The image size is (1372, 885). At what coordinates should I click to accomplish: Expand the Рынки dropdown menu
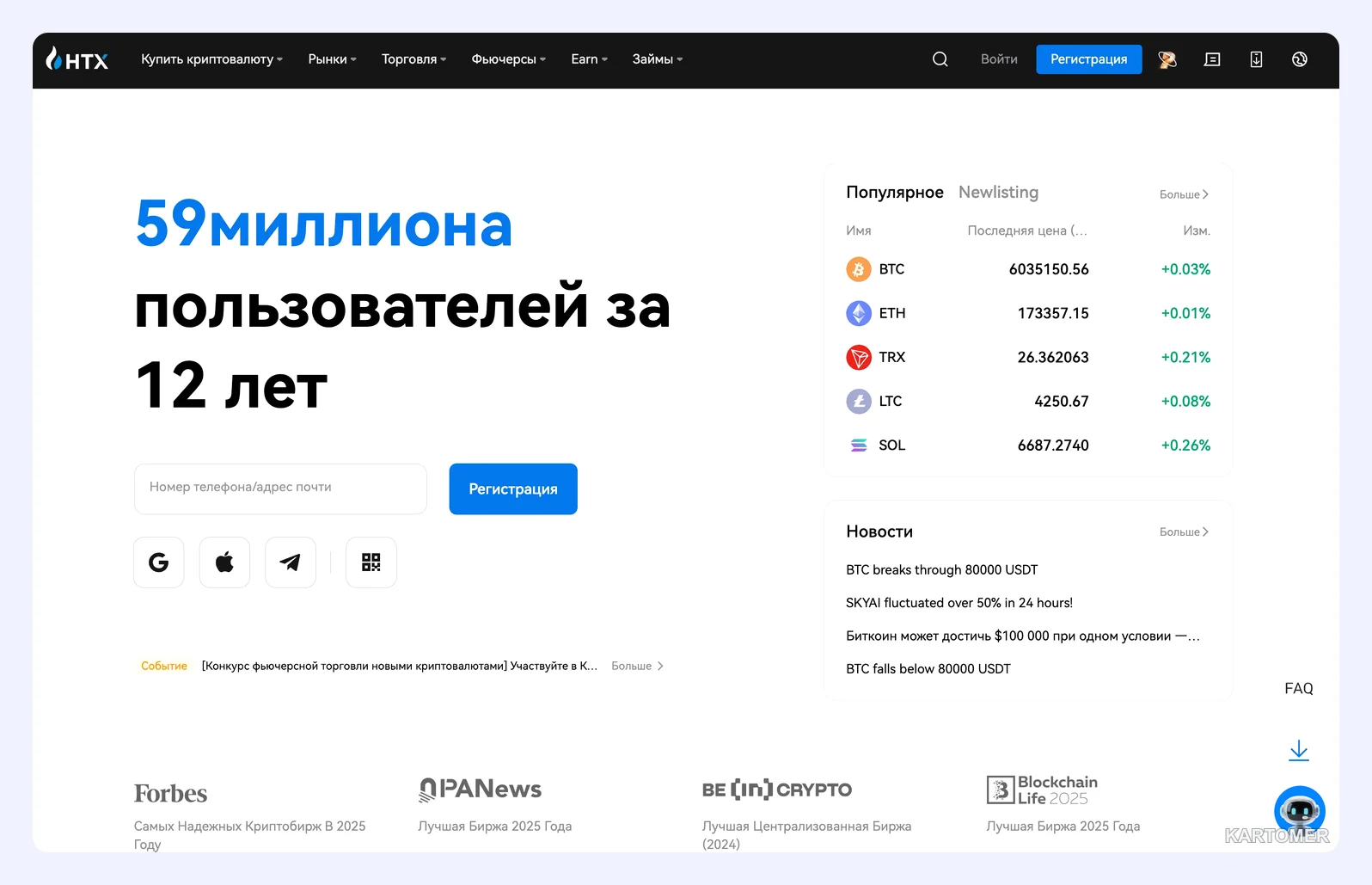pyautogui.click(x=332, y=59)
